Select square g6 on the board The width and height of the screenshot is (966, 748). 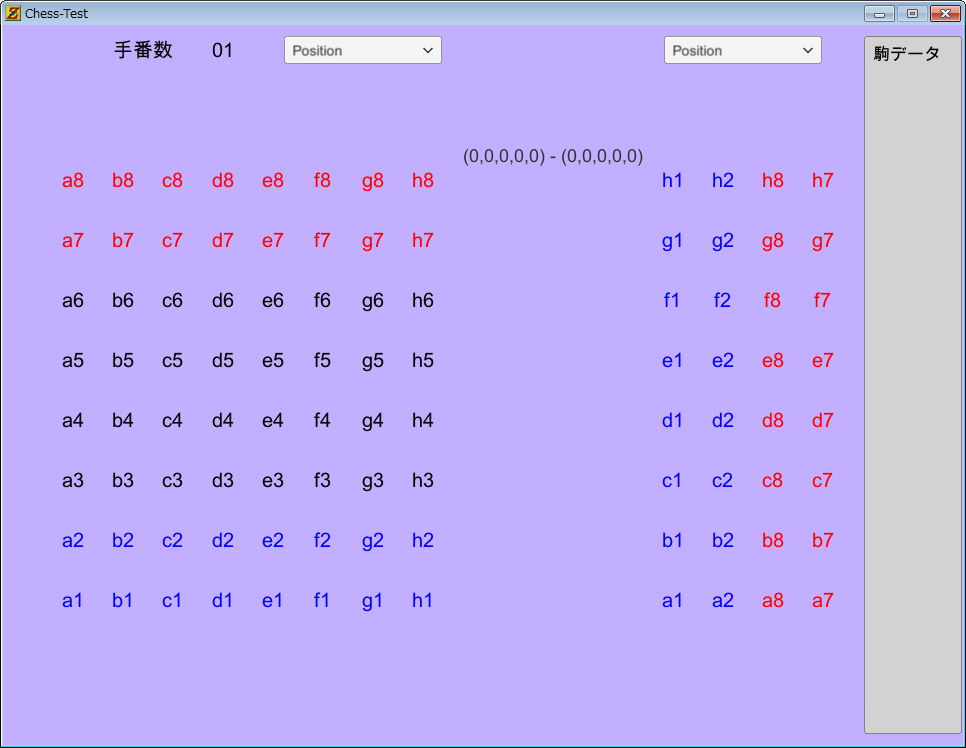tap(373, 301)
